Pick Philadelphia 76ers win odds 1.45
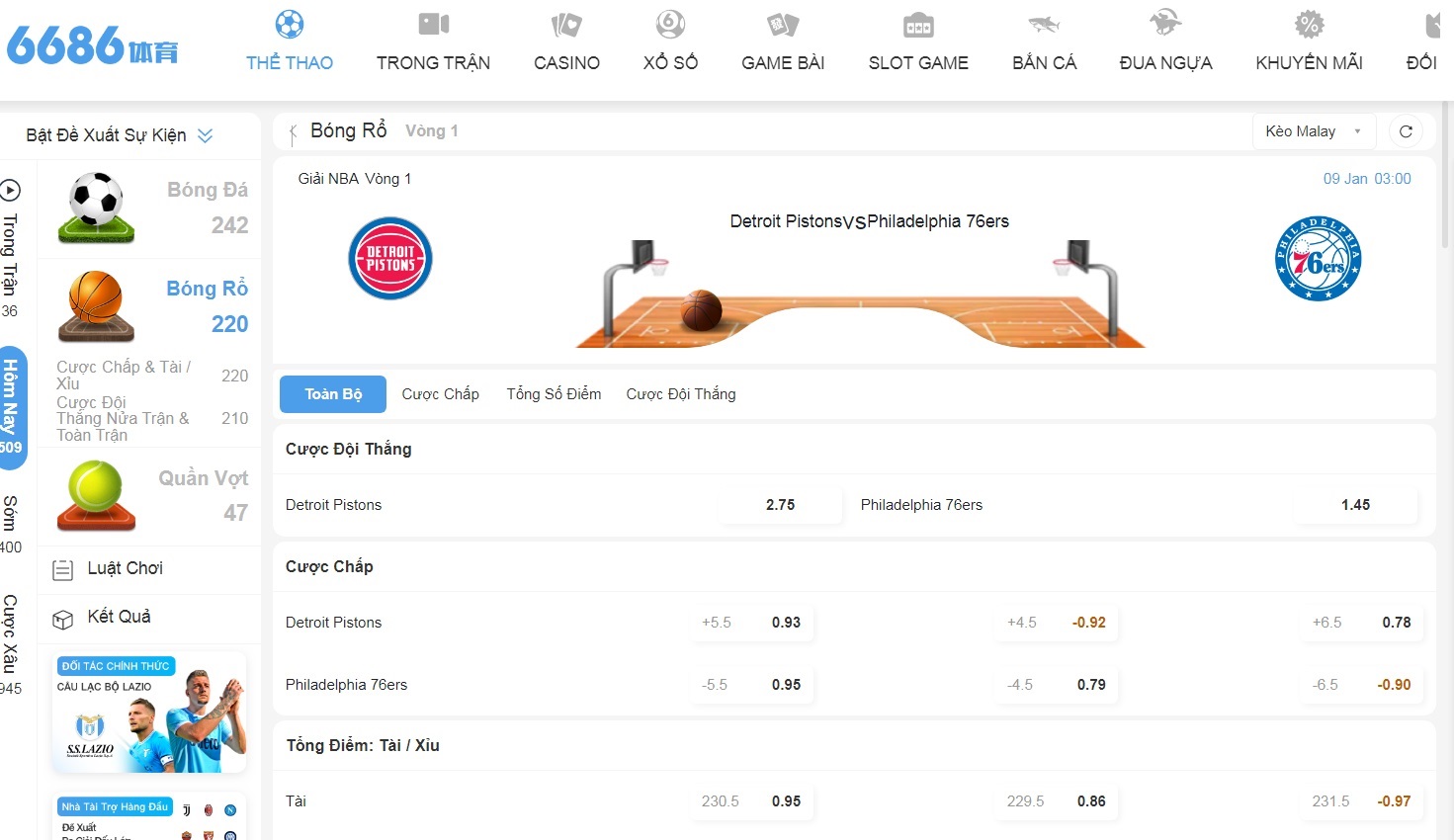The height and width of the screenshot is (840, 1454). click(x=1355, y=505)
